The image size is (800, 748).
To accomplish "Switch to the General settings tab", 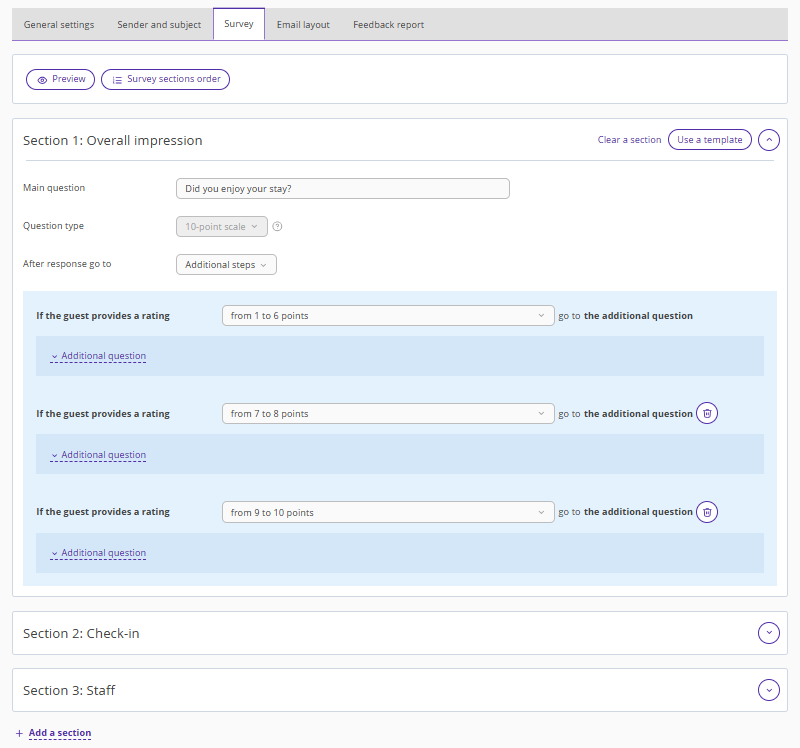I will (59, 25).
